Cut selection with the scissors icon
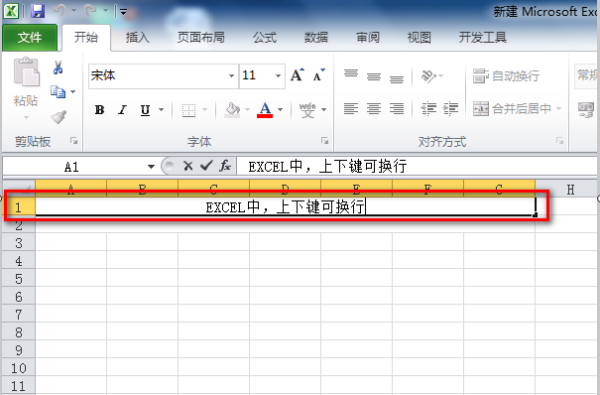Viewport: 600px width, 395px height. [x=58, y=68]
